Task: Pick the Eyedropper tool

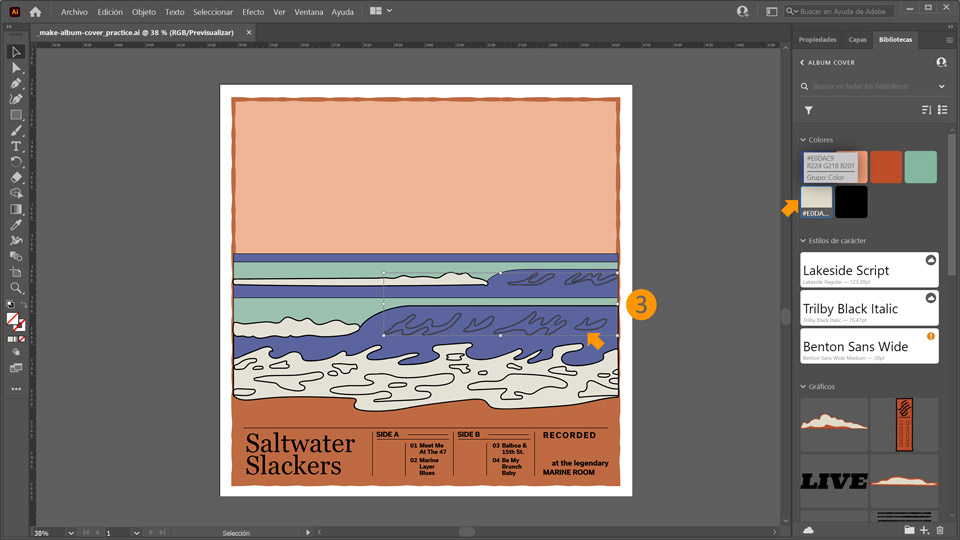Action: pos(16,225)
